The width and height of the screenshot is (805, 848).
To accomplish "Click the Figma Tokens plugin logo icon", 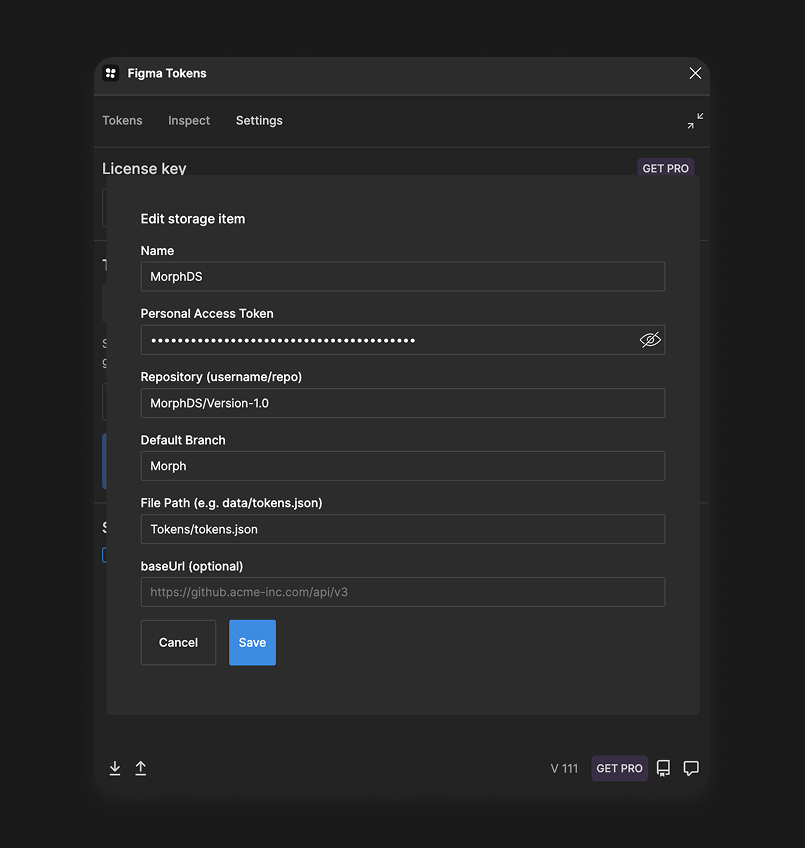I will pos(111,73).
